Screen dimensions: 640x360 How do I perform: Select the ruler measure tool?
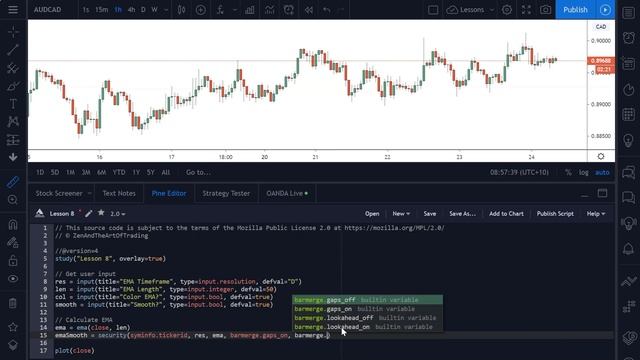(13, 182)
